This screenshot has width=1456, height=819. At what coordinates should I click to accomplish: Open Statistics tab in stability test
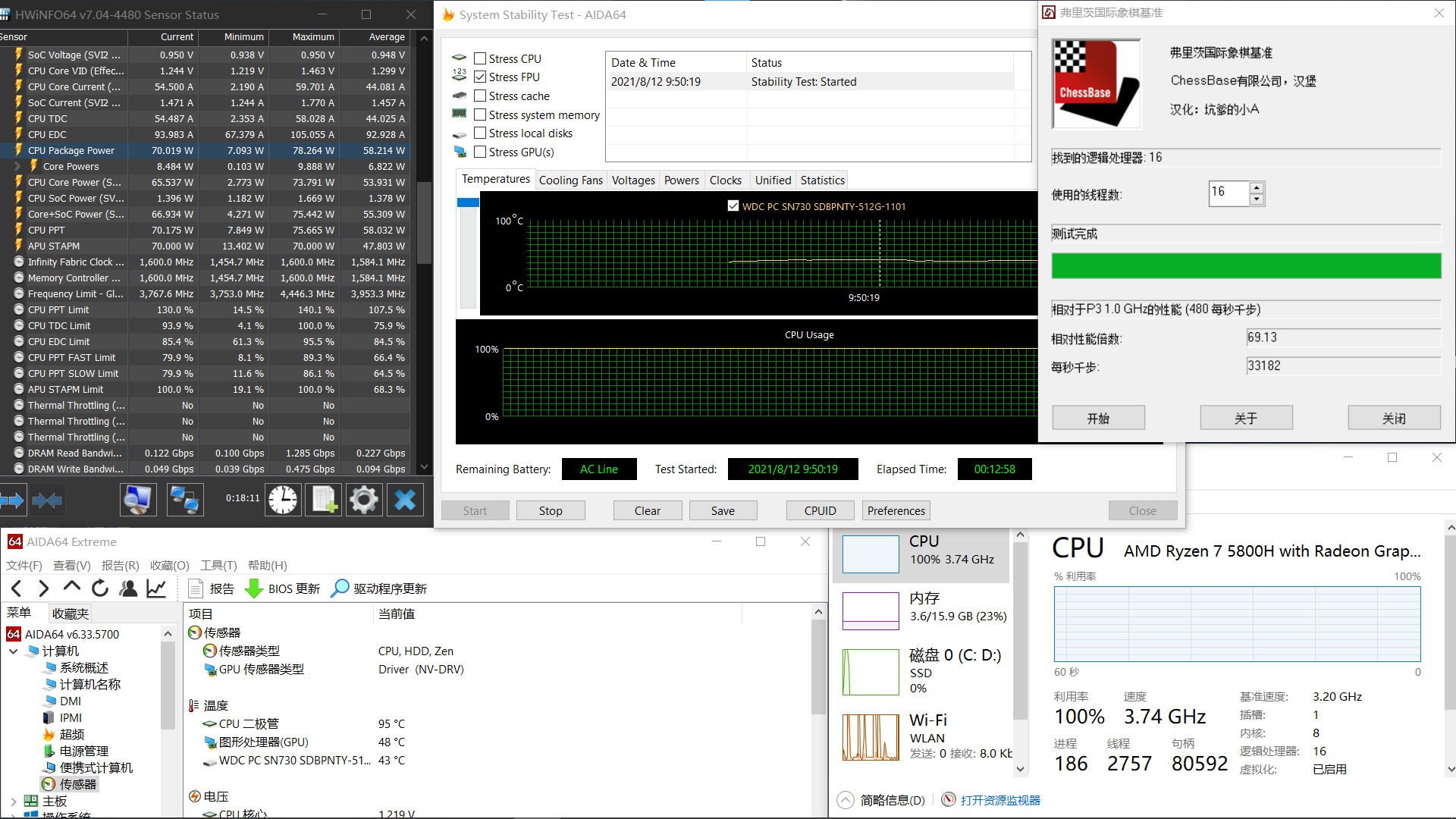823,180
